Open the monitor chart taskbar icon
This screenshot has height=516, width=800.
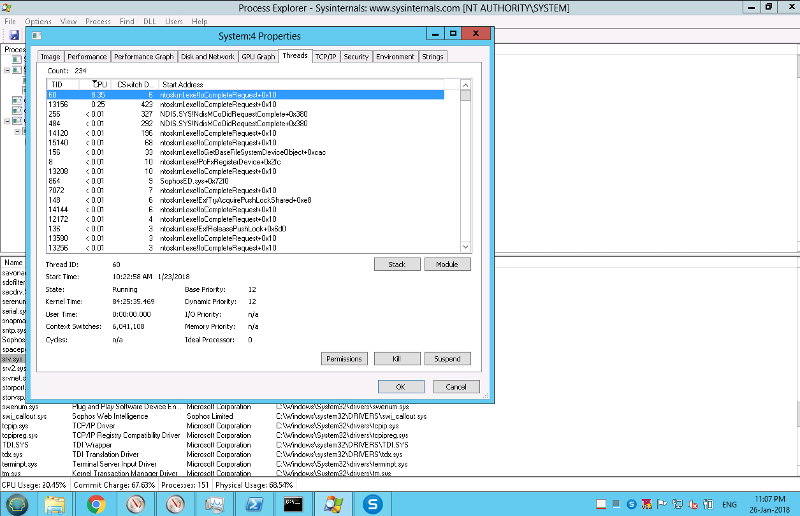(215, 504)
